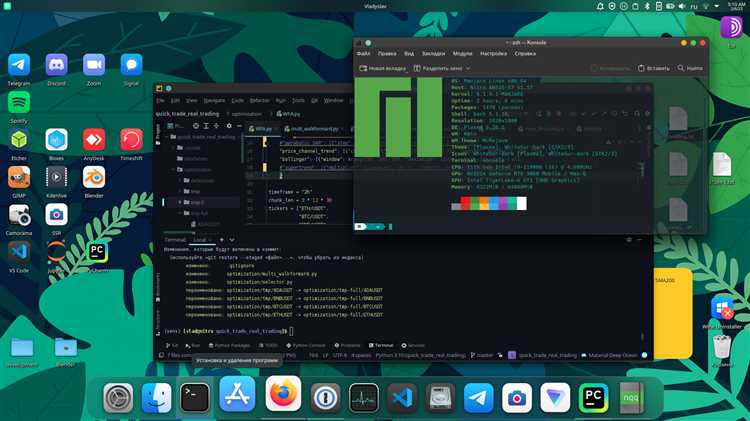Open the Python Console tool window
750x421 pixels.
pos(306,345)
